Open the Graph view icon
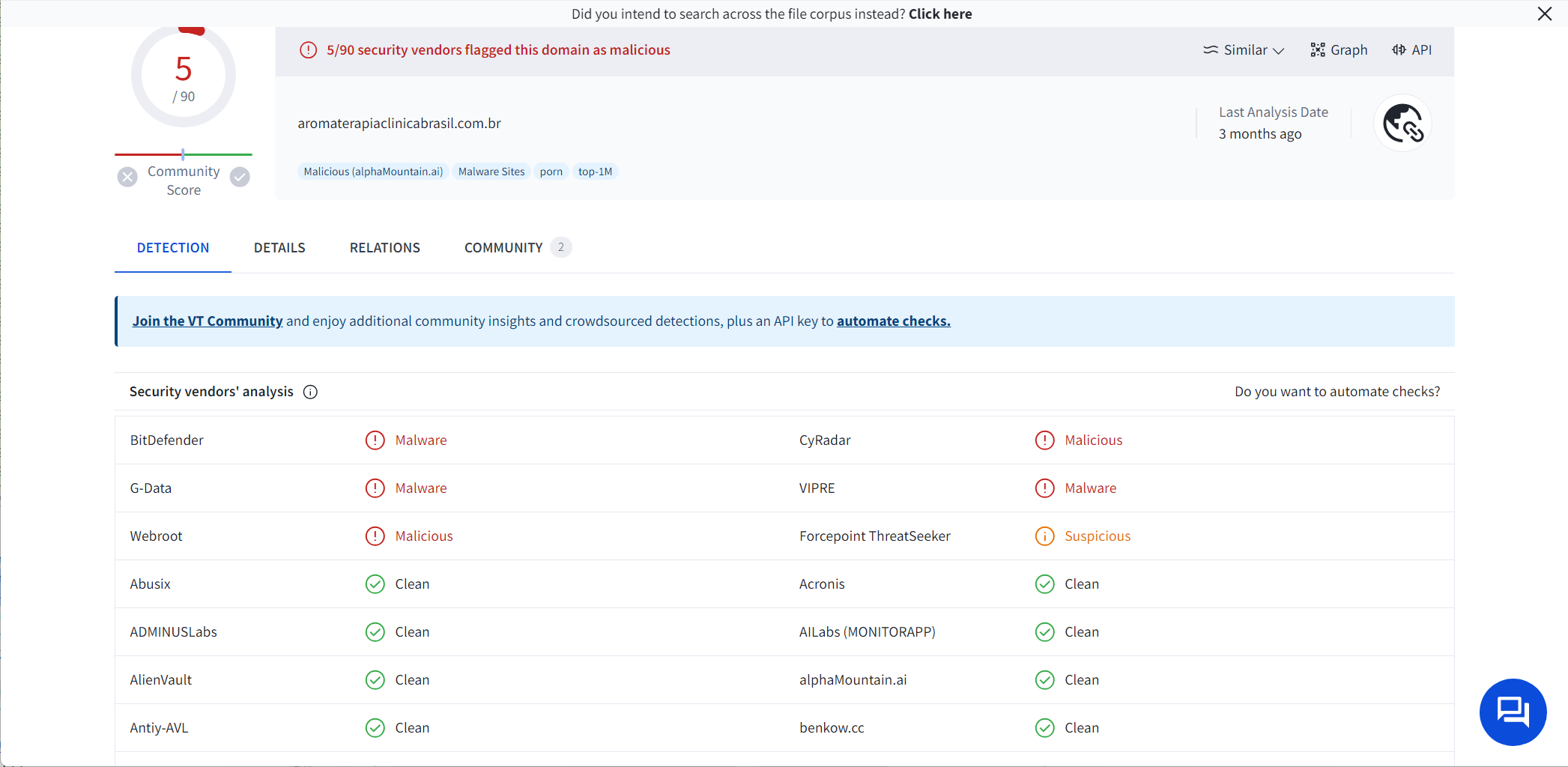 (1339, 49)
